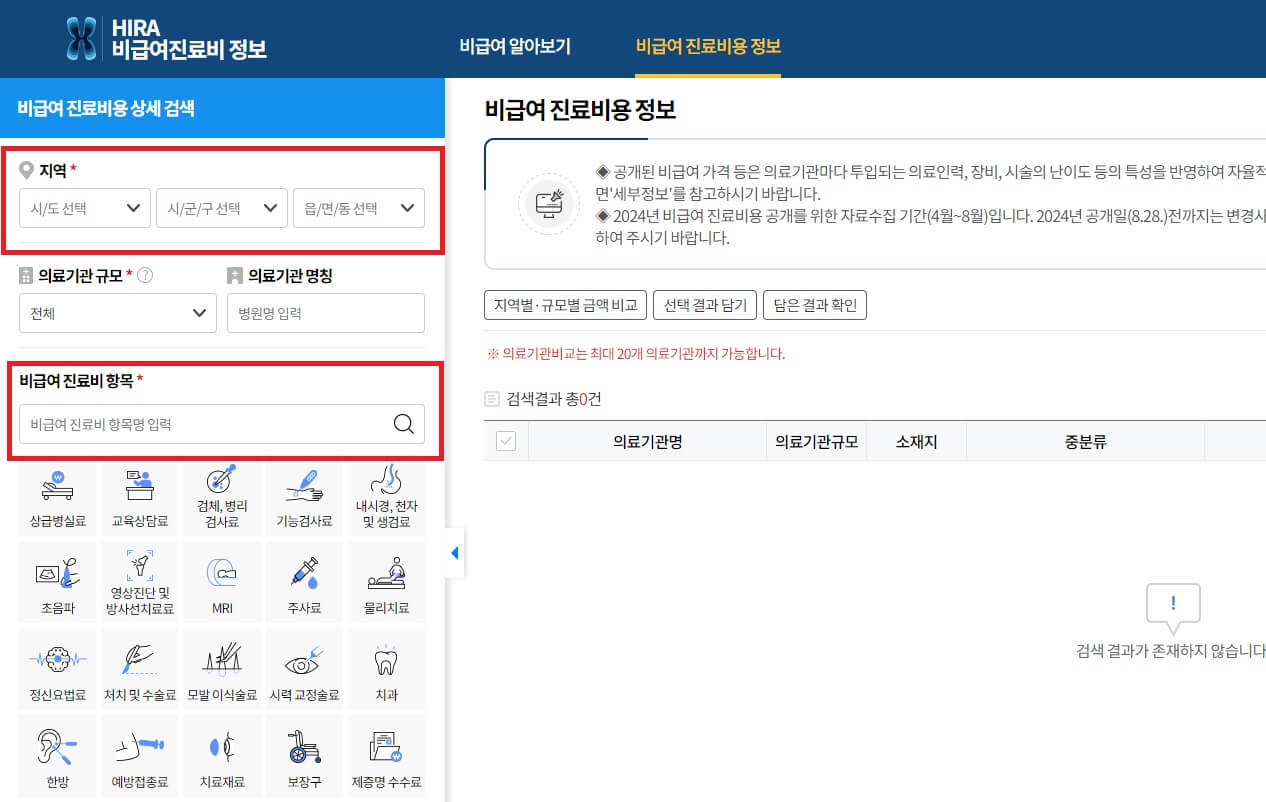Toggle the select-all checkbox in results table
Viewport: 1266px width, 802px height.
point(505,440)
